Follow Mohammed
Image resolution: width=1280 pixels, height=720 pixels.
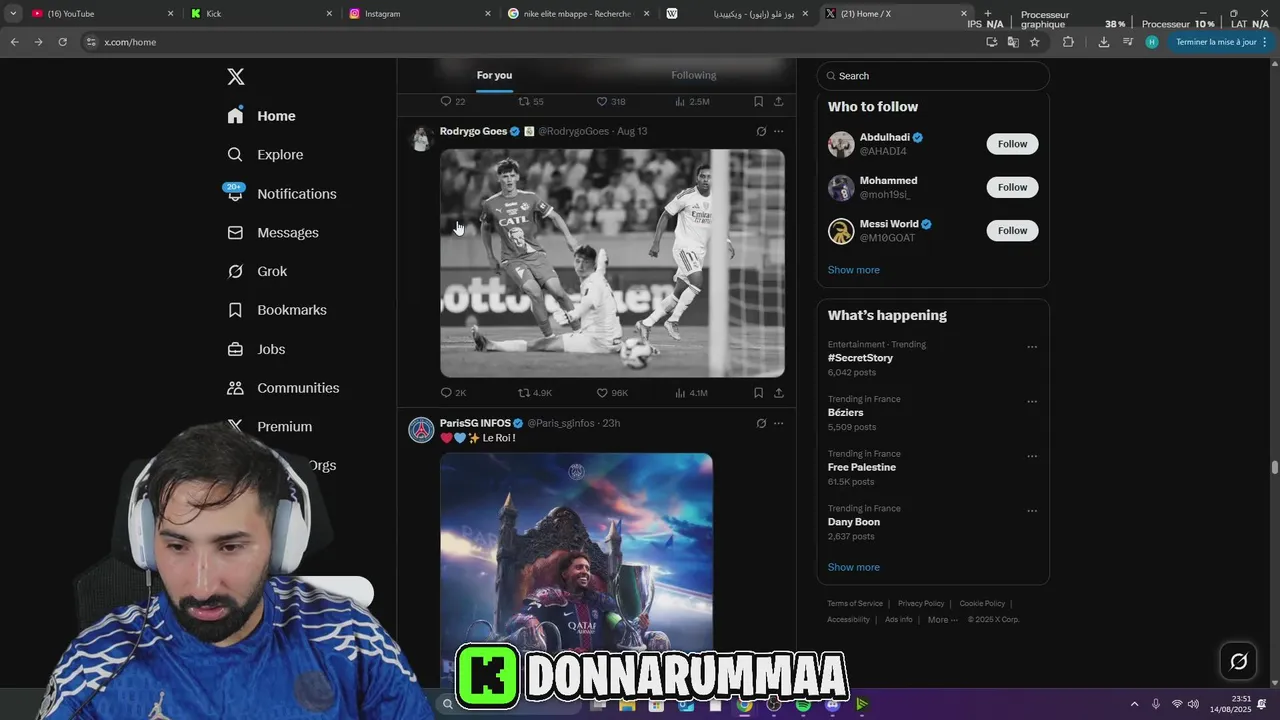coord(1012,187)
